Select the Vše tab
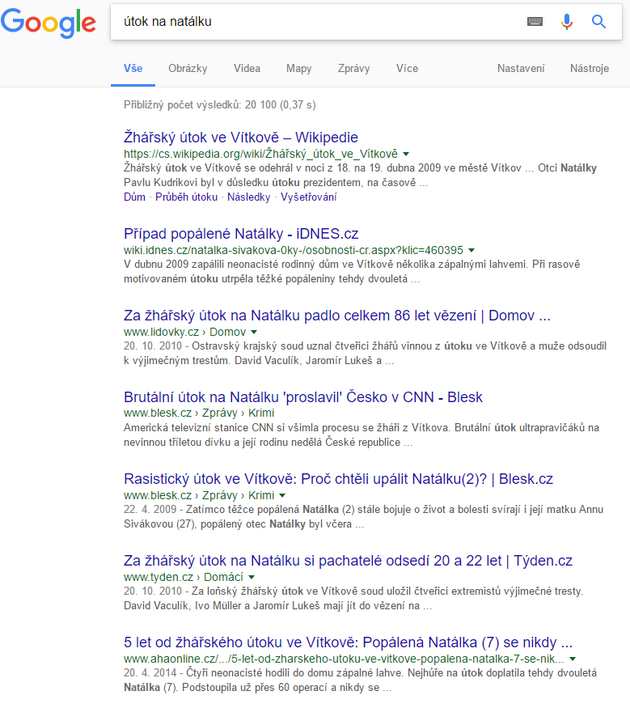 (x=133, y=69)
